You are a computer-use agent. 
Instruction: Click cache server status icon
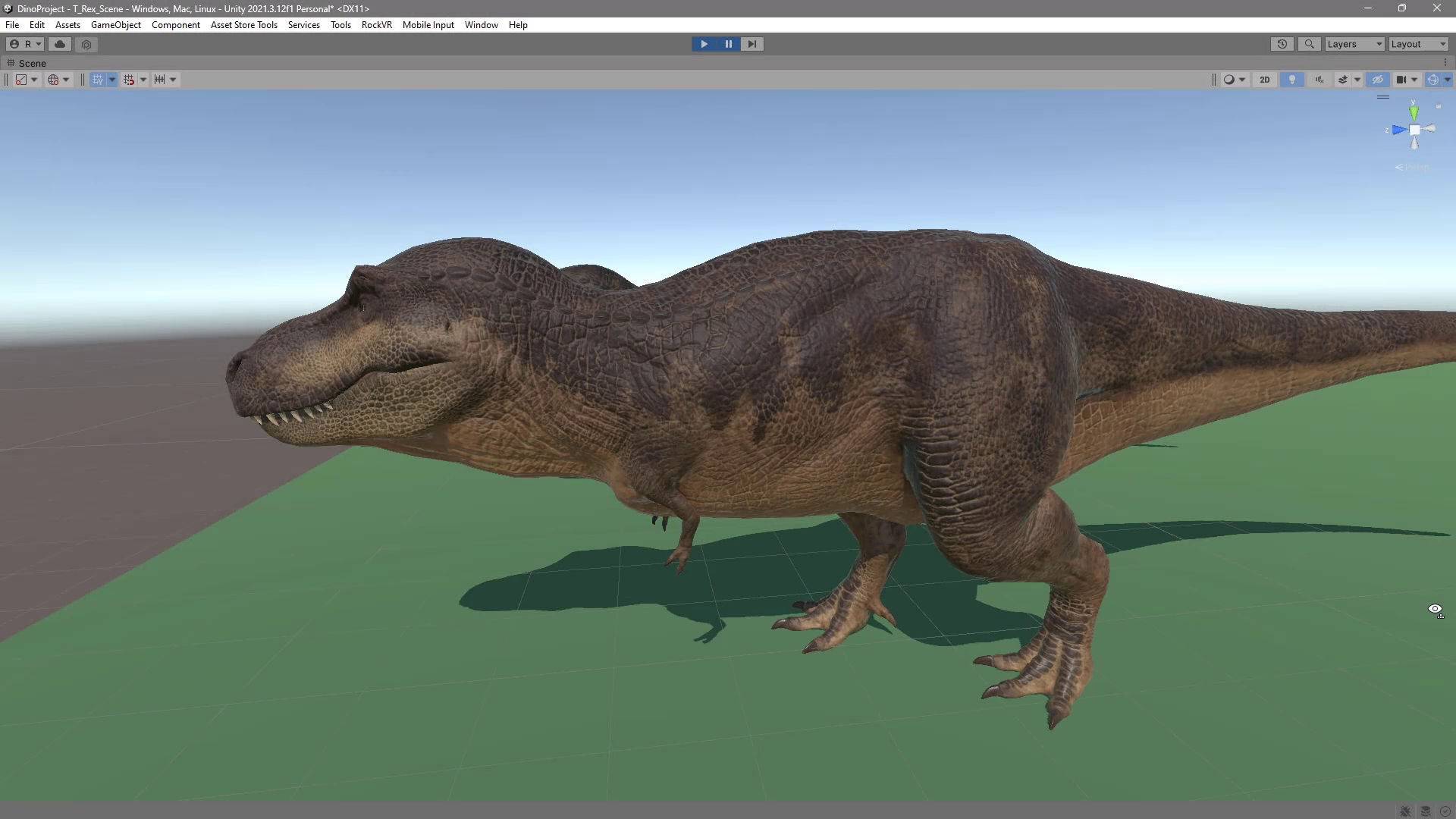coord(1426,811)
